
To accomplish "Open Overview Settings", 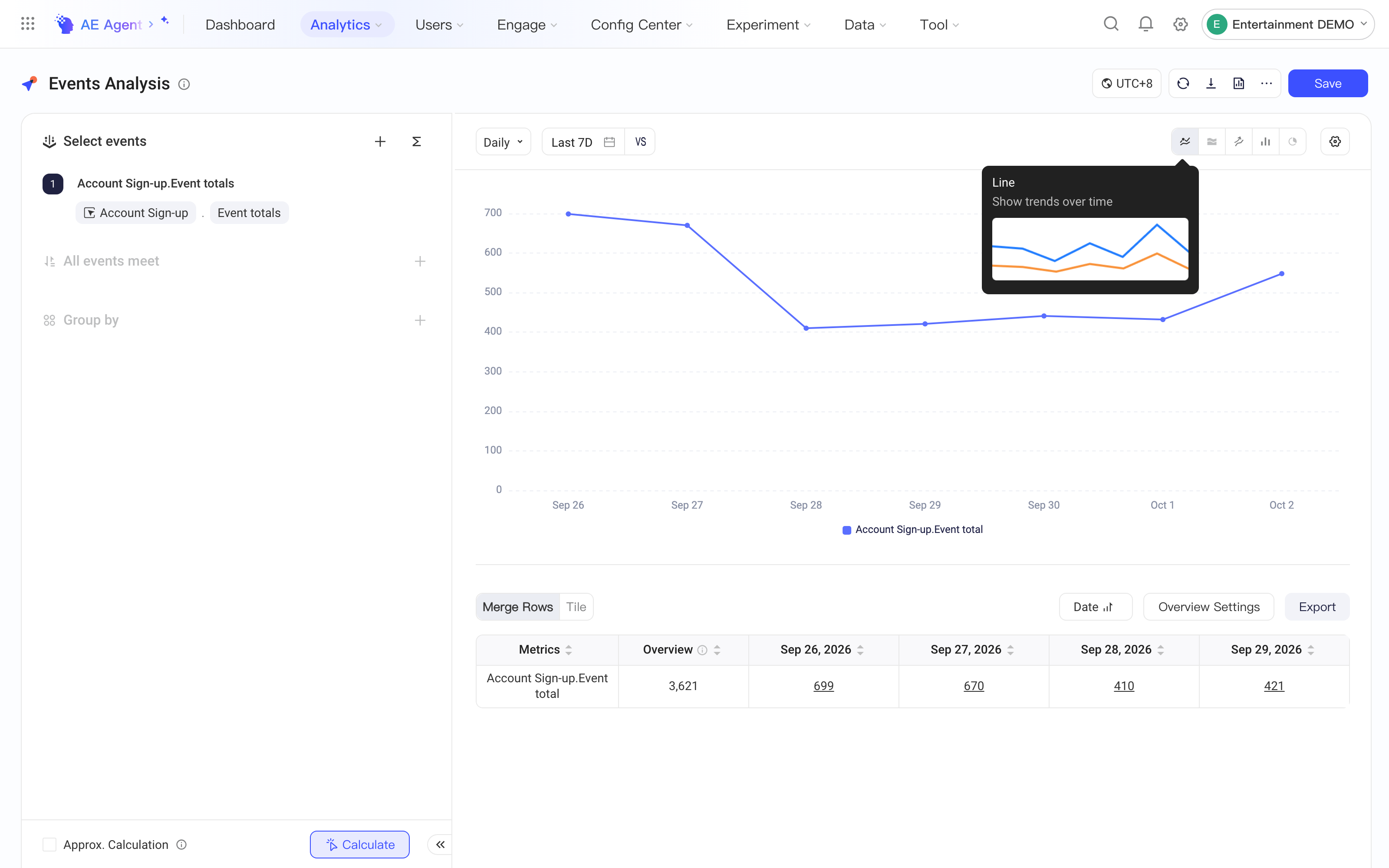I will pyautogui.click(x=1209, y=607).
